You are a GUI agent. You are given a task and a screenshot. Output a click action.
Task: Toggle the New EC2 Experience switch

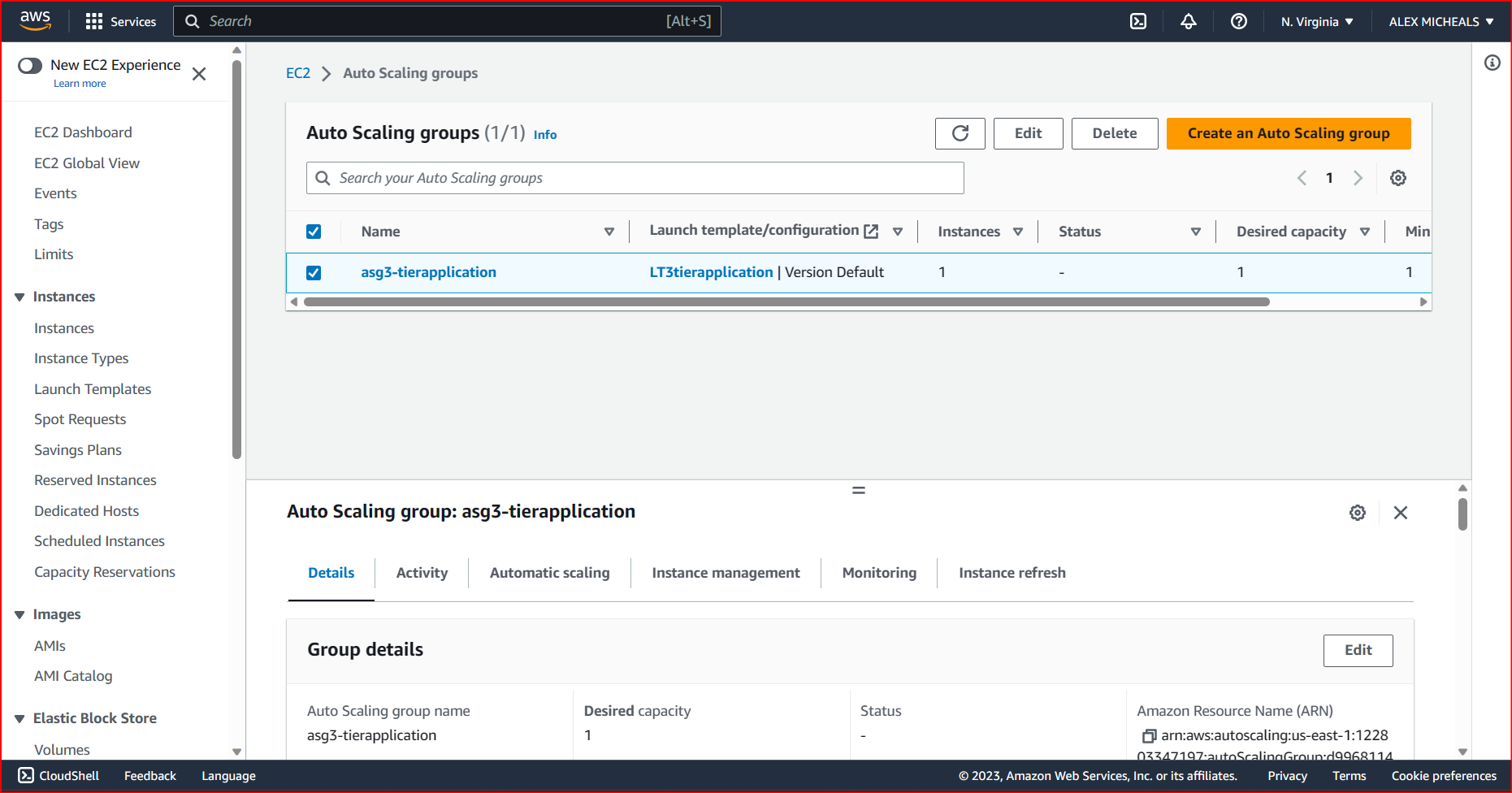(x=29, y=65)
